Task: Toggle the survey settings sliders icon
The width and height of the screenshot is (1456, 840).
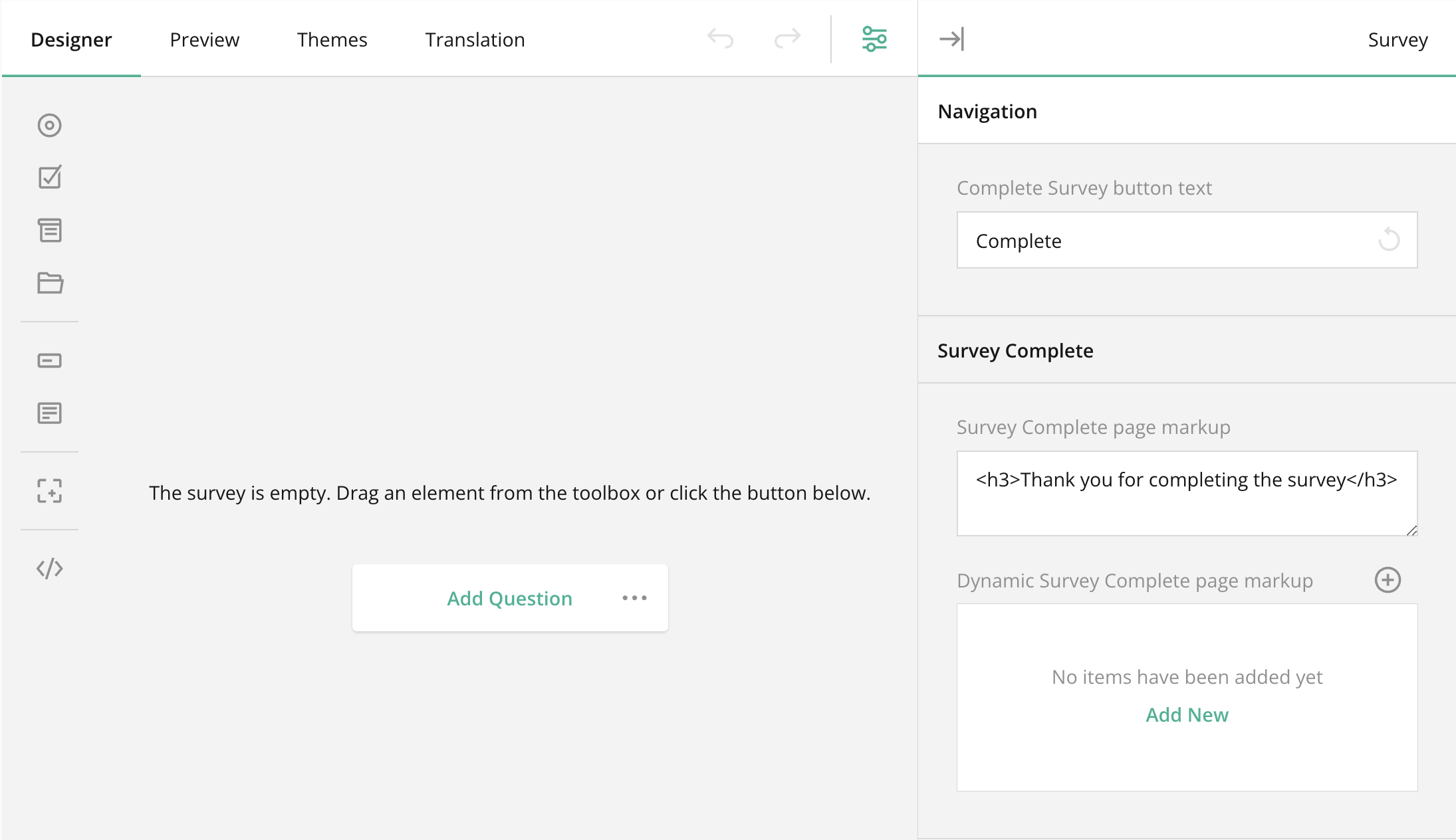Action: pyautogui.click(x=874, y=39)
